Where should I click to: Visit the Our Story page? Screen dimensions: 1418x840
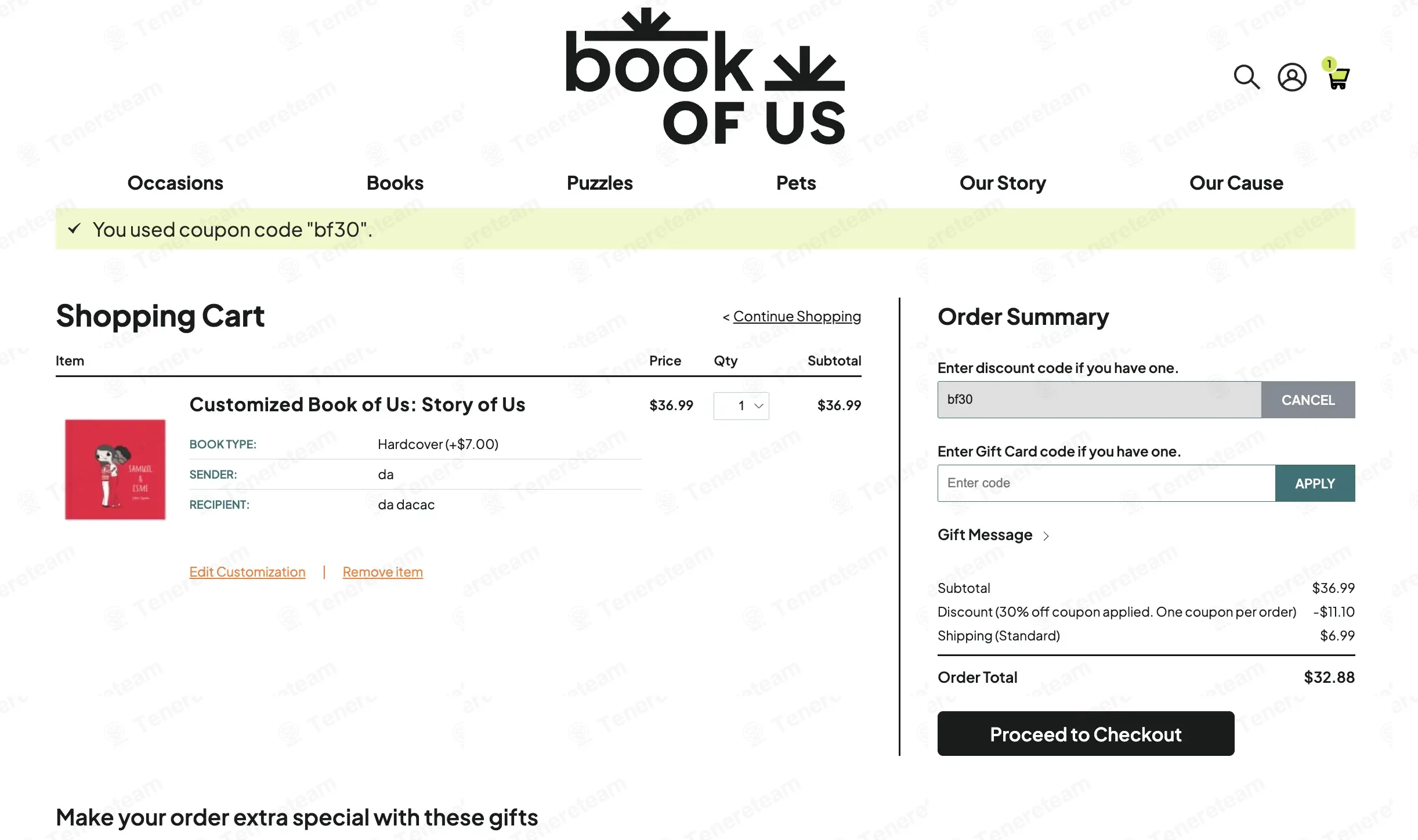coord(1003,183)
